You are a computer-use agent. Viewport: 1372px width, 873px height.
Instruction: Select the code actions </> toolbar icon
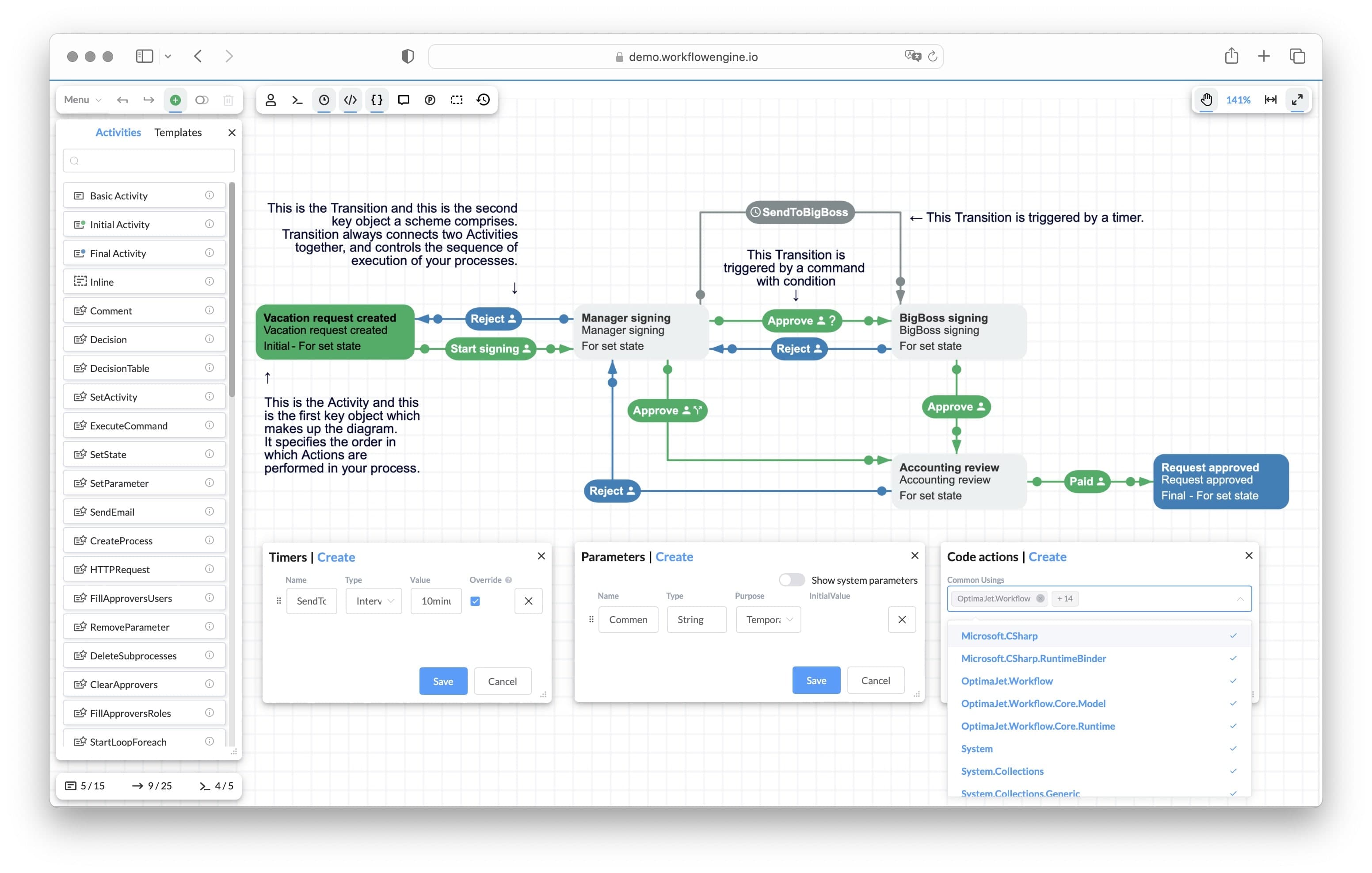pyautogui.click(x=350, y=100)
